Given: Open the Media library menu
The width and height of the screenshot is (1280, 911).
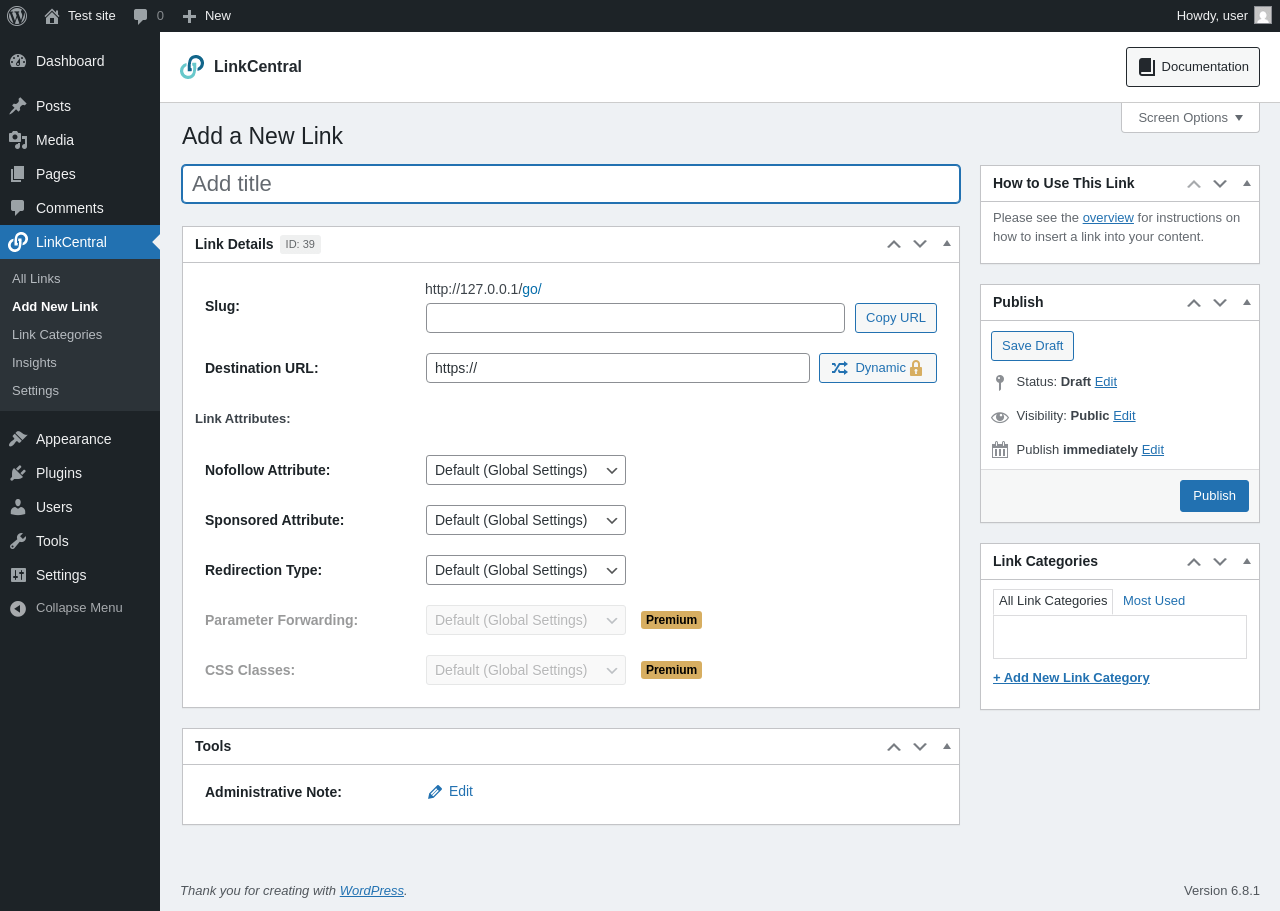Looking at the screenshot, I should coord(80,140).
